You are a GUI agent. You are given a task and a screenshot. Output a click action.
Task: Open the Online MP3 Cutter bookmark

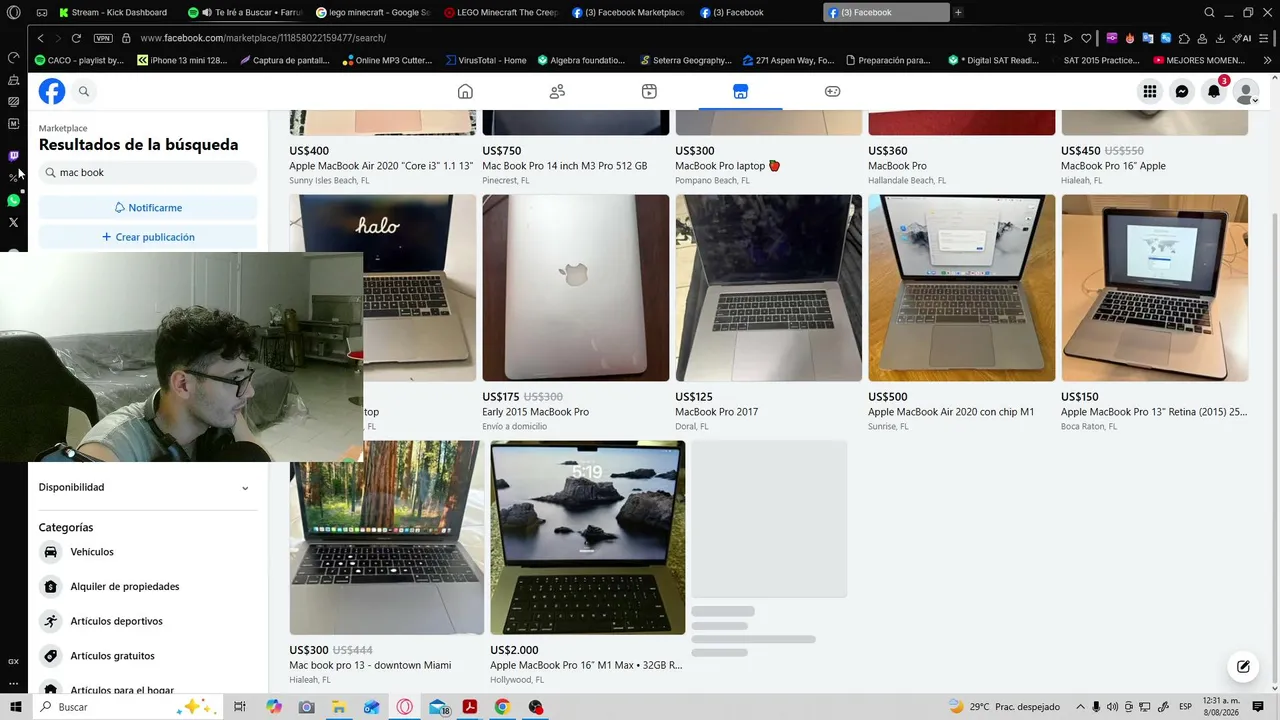(386, 60)
